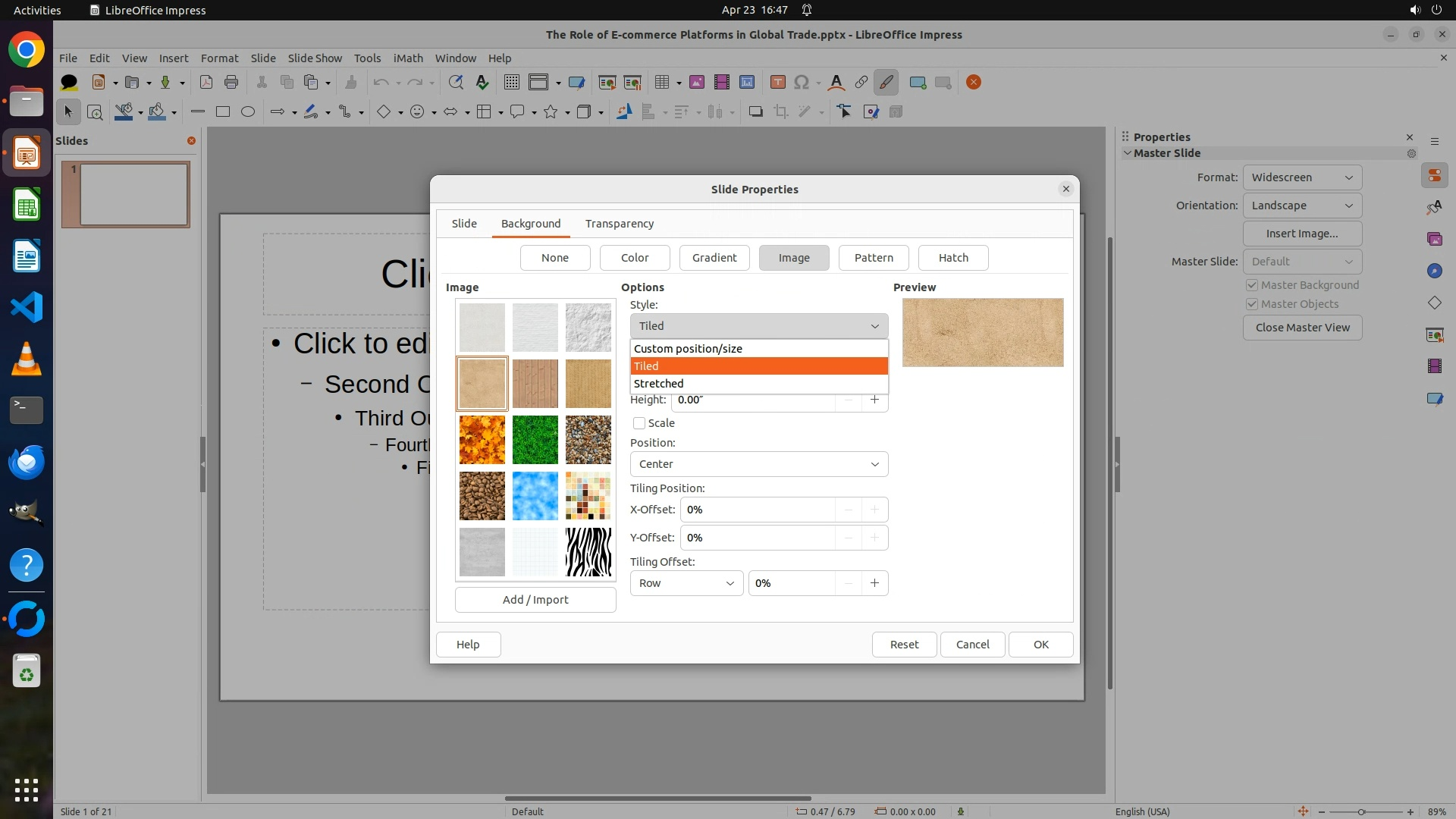
Task: Click the Print icon in the toolbar
Action: click(231, 83)
